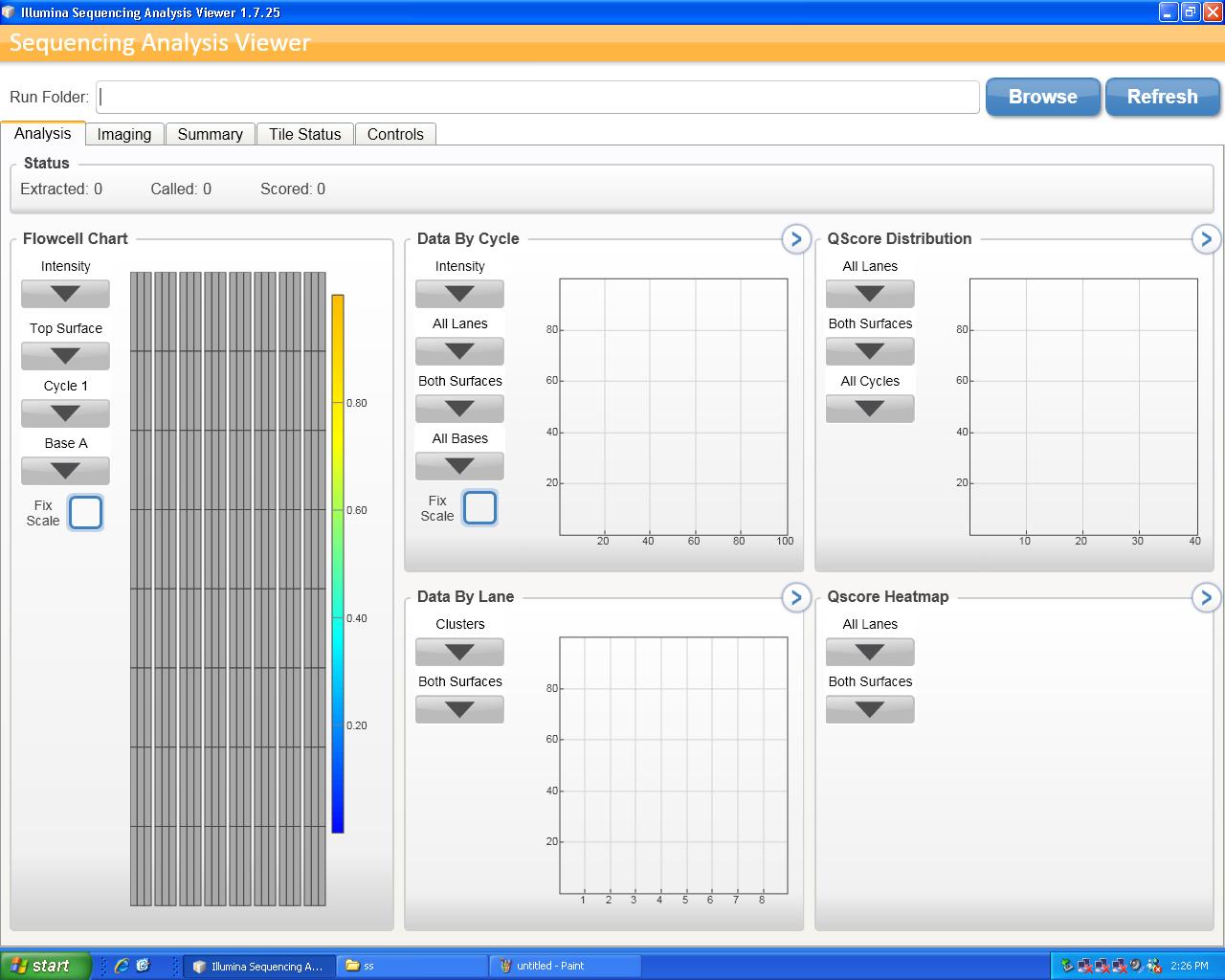Open the All Cycles dropdown

click(x=870, y=409)
